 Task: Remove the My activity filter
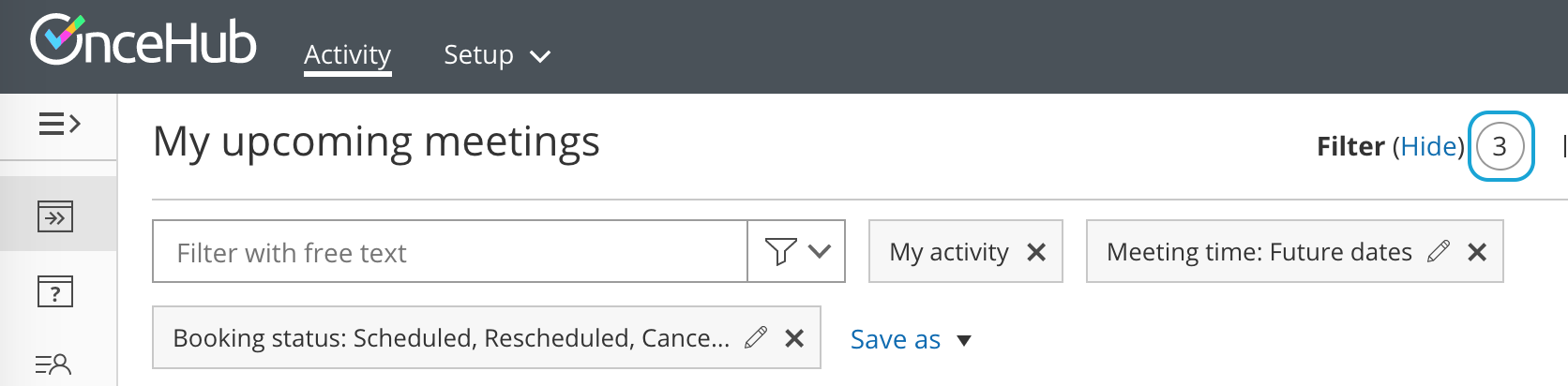(1036, 252)
